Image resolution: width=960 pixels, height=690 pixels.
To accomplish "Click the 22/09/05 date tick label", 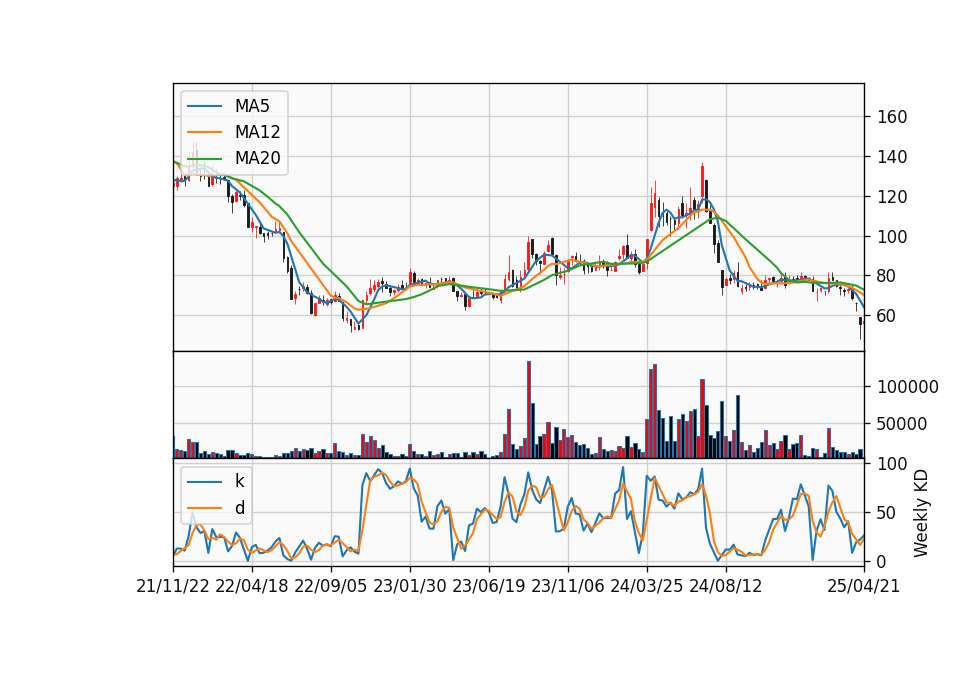I will [331, 586].
